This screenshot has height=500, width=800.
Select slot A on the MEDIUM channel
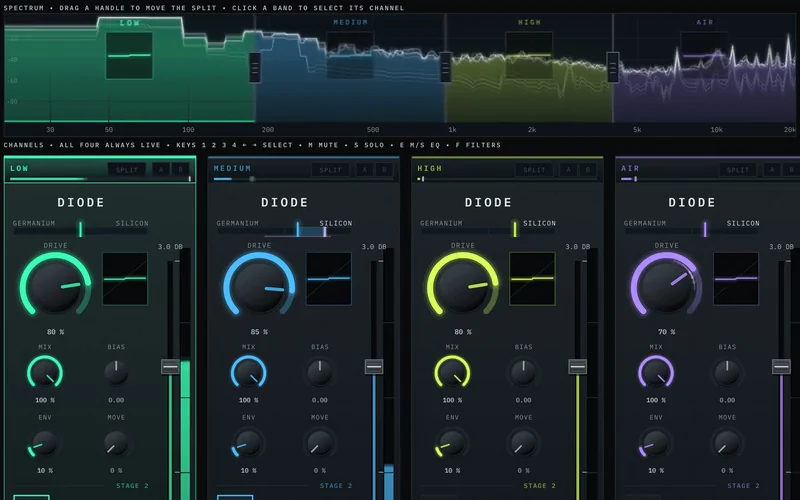click(364, 170)
